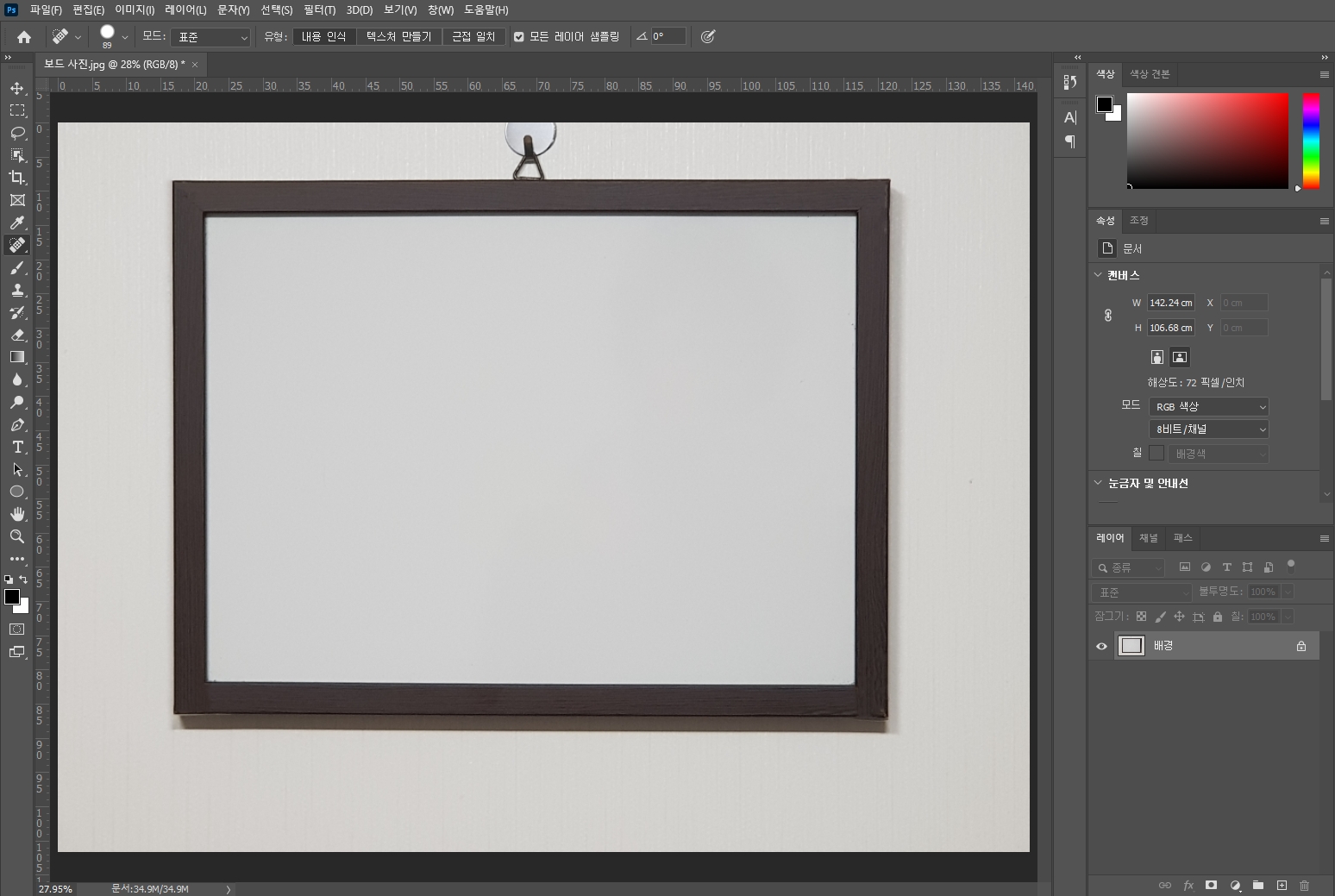The height and width of the screenshot is (896, 1335).
Task: Select the Eraser tool
Action: pyautogui.click(x=17, y=335)
